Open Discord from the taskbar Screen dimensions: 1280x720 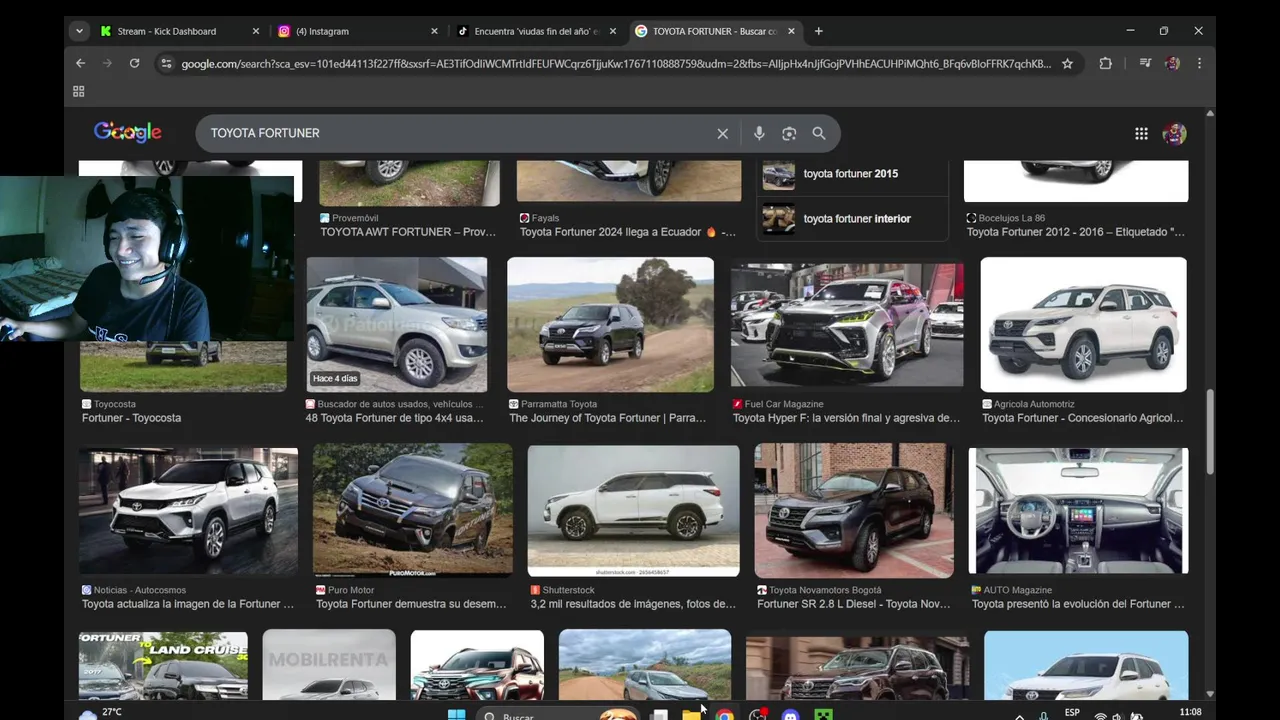point(791,715)
